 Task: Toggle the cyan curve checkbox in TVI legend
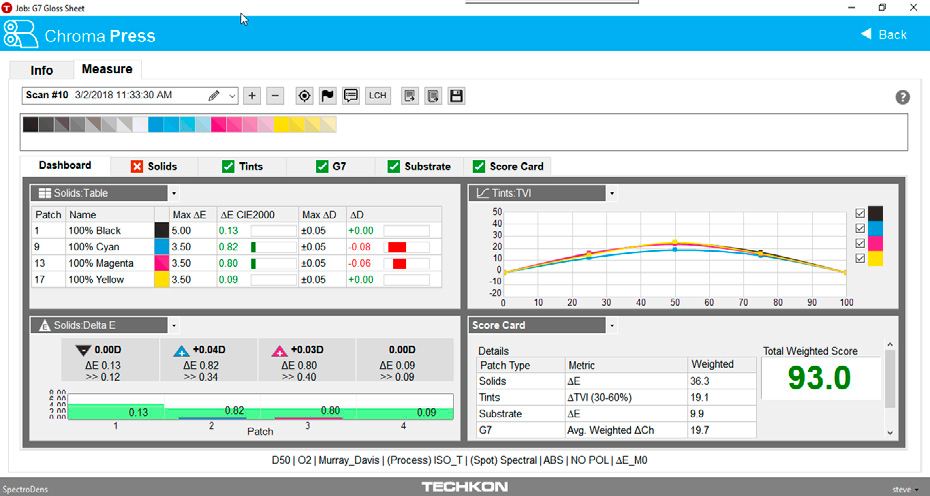(x=860, y=228)
